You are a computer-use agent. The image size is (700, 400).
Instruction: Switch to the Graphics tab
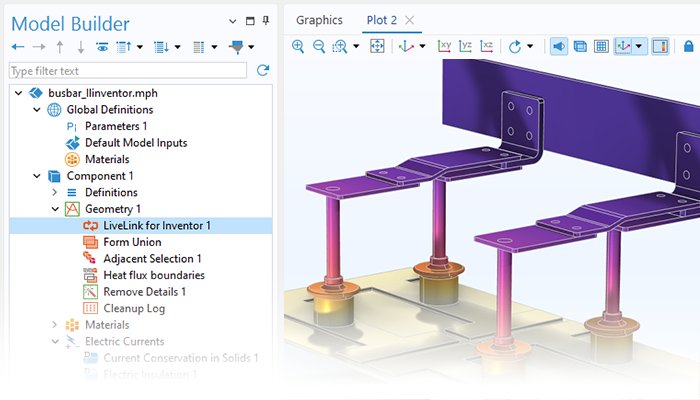click(x=319, y=20)
